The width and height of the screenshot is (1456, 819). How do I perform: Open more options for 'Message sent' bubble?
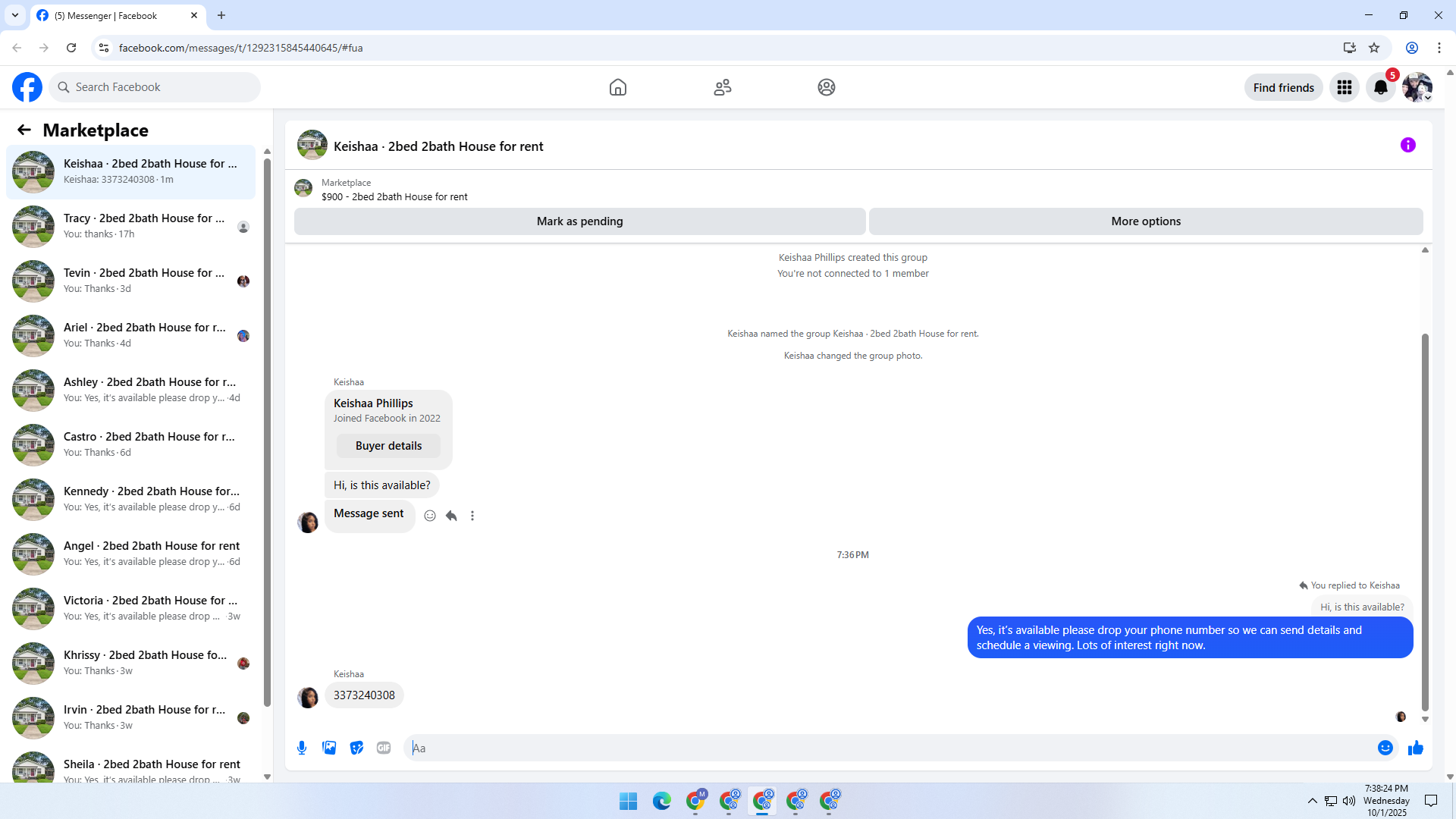[x=472, y=516]
